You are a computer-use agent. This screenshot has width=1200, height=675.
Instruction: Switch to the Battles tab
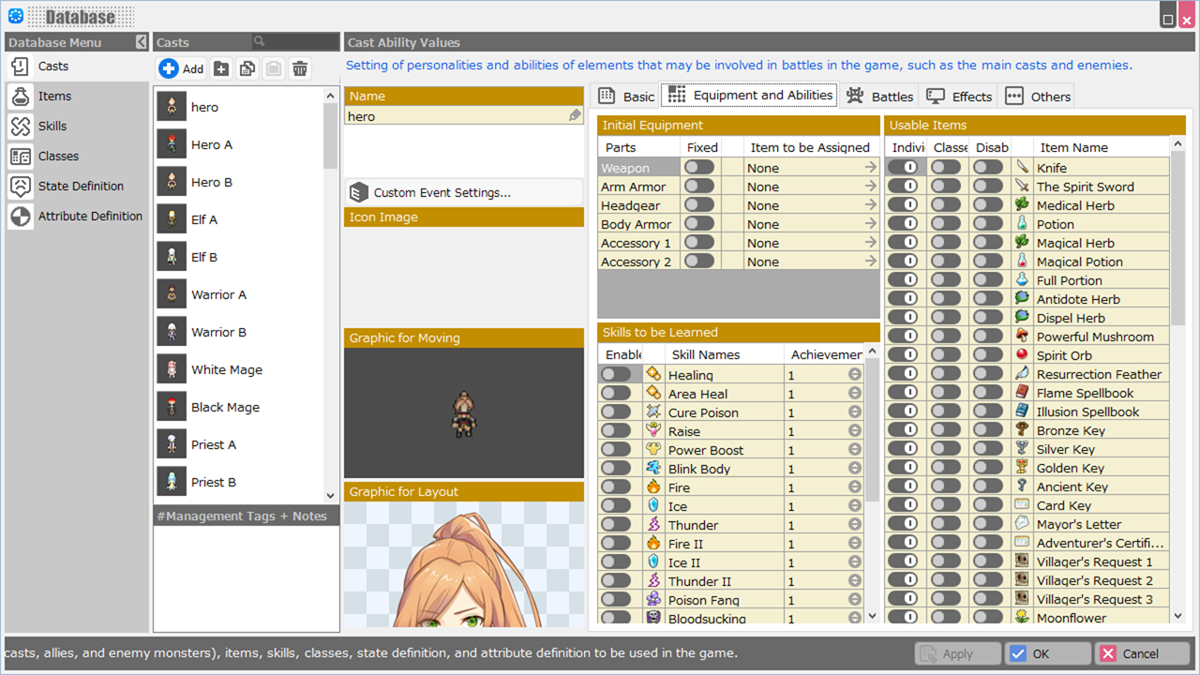coord(879,95)
